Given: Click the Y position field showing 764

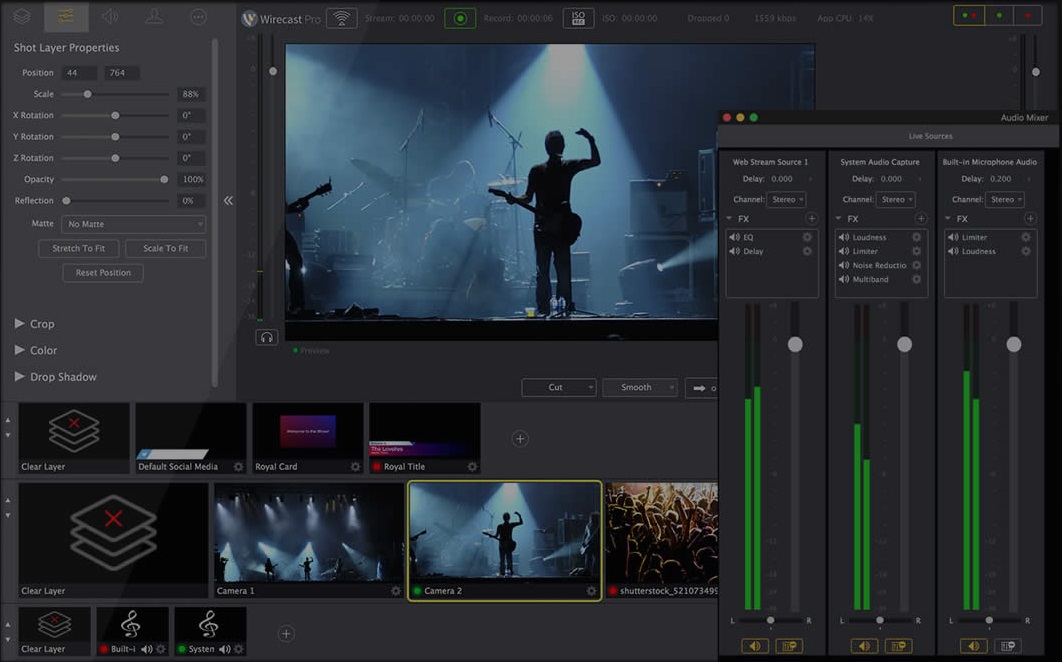Looking at the screenshot, I should click(121, 73).
